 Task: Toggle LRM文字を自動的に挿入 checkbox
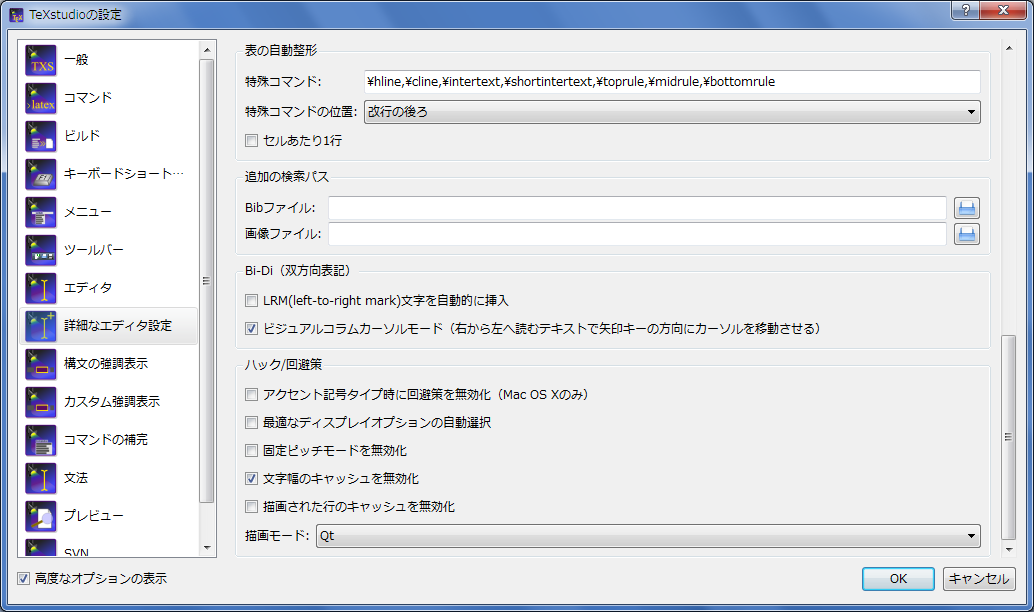tap(252, 301)
